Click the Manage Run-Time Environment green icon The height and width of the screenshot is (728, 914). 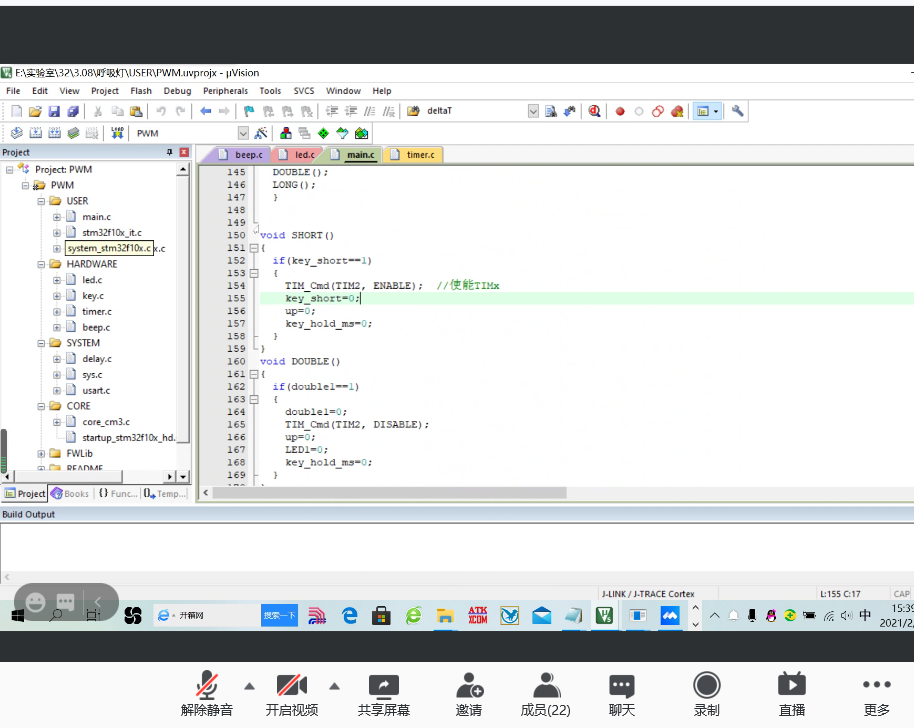323,133
